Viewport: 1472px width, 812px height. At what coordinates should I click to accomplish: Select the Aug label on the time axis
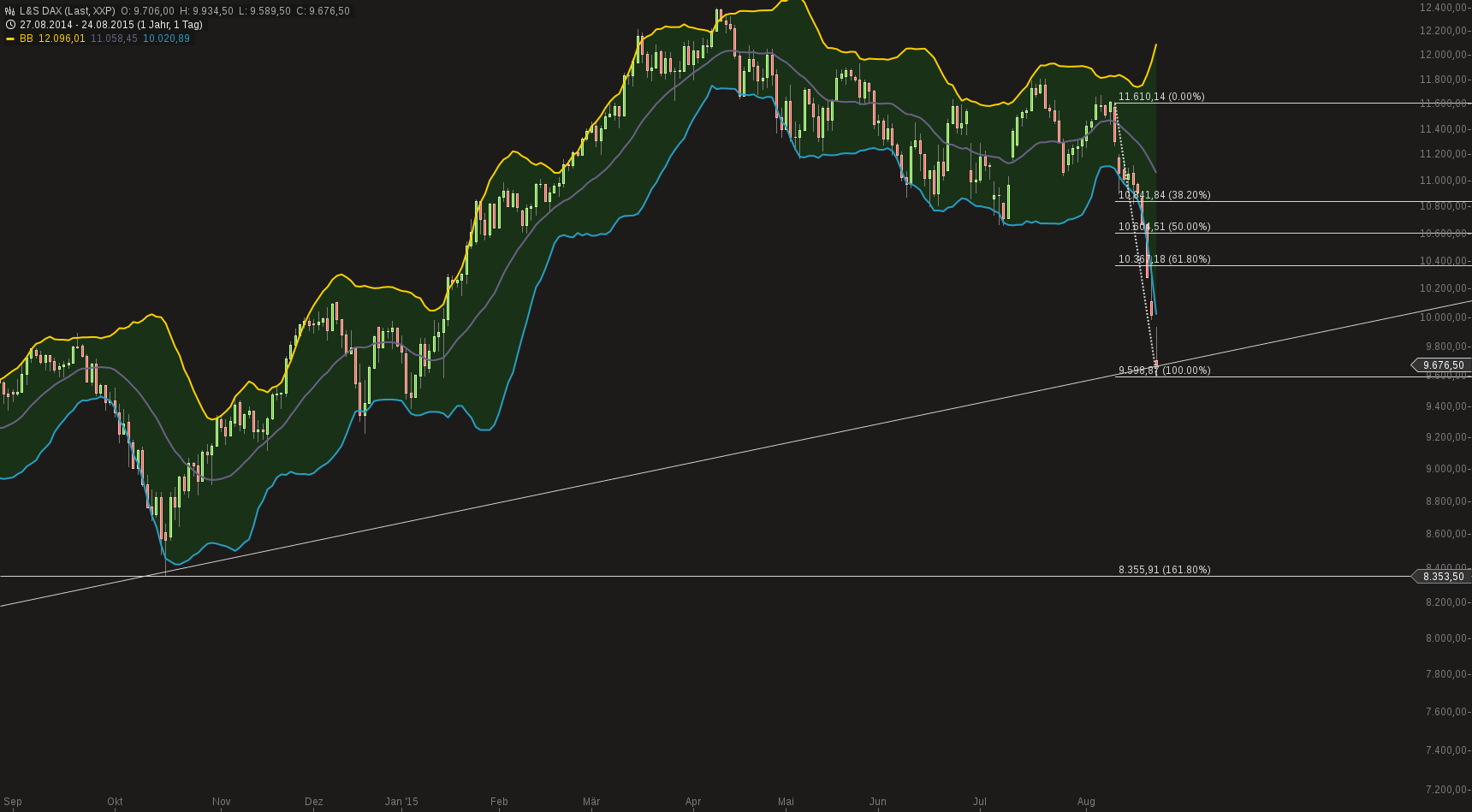1087,802
